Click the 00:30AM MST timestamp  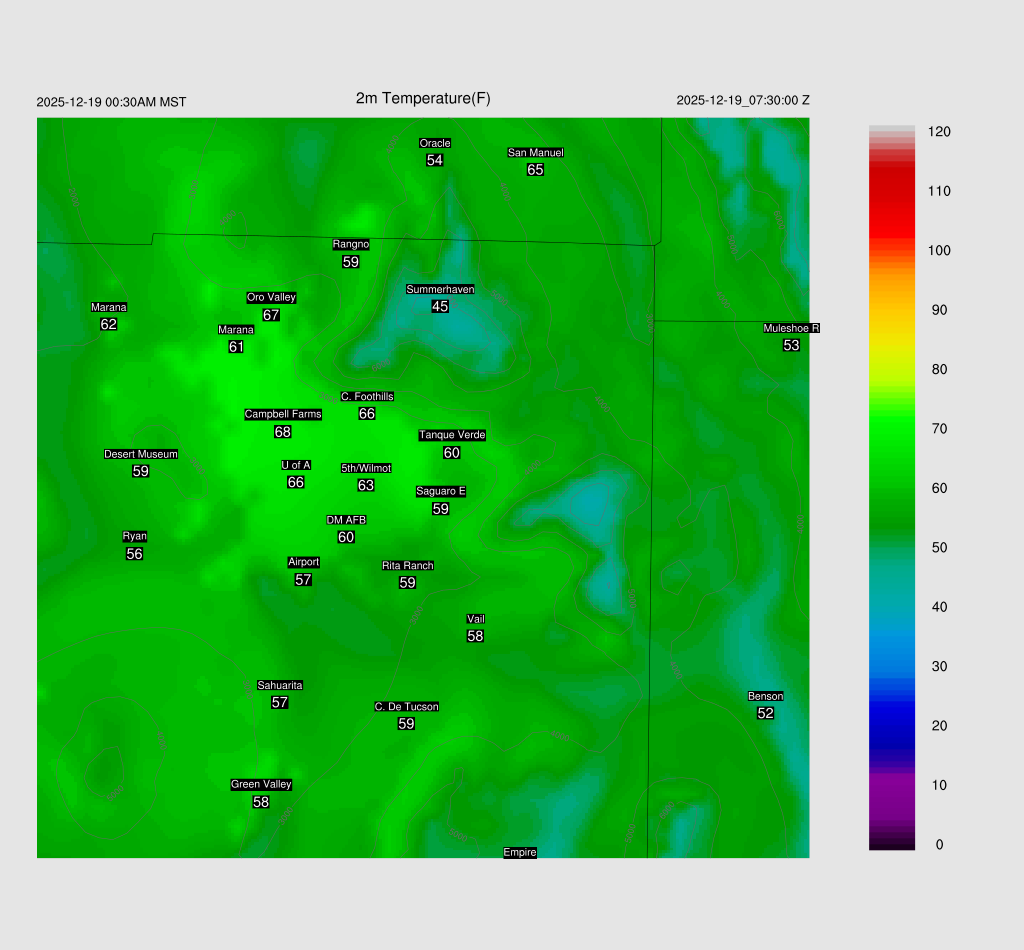tap(111, 102)
